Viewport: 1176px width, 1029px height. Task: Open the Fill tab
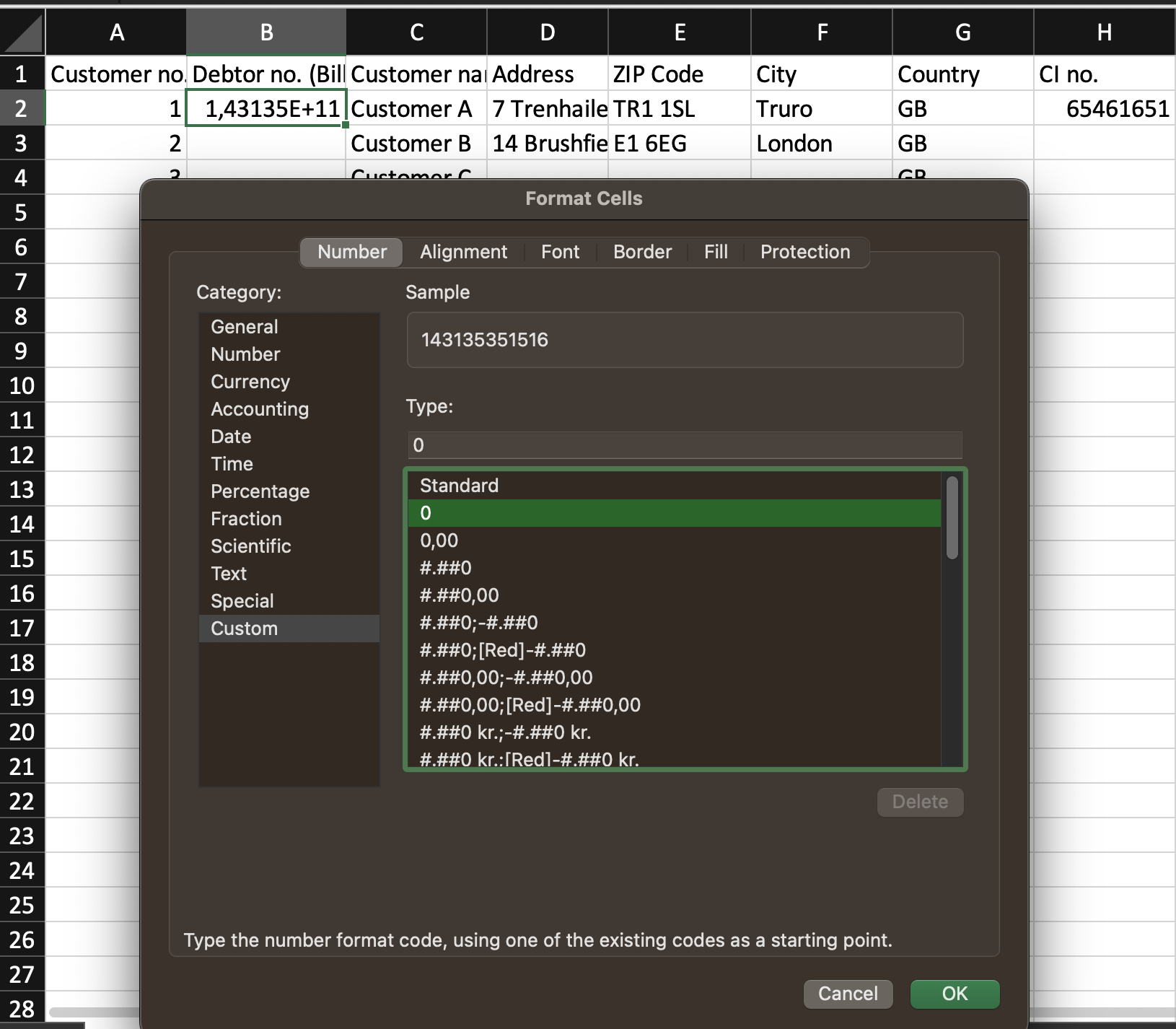(x=716, y=252)
